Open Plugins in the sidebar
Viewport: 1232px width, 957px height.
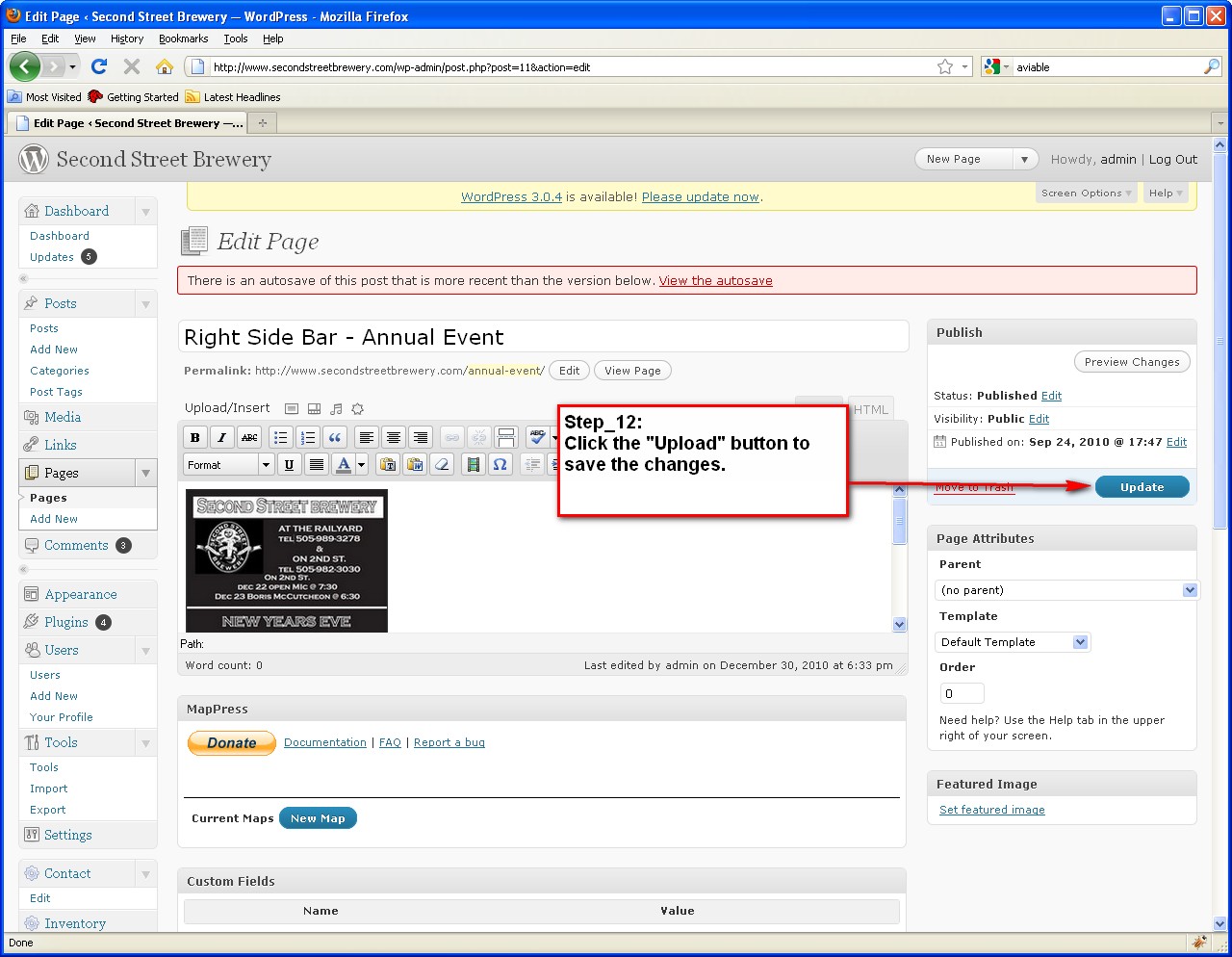pos(65,622)
